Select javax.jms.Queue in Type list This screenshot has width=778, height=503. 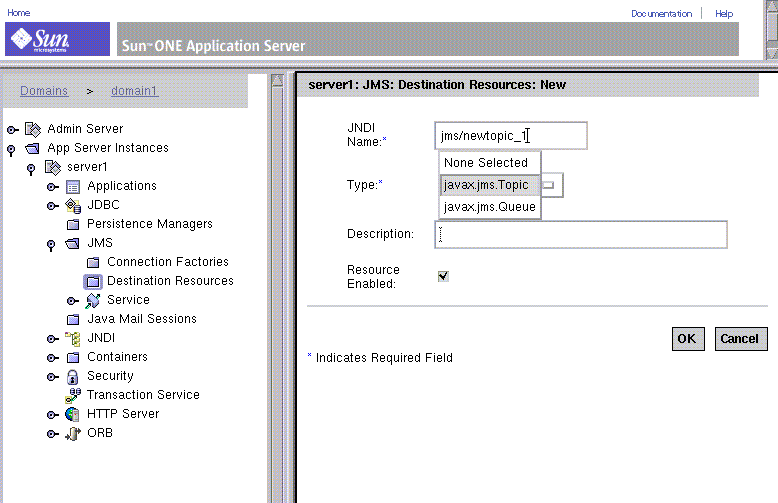point(489,207)
